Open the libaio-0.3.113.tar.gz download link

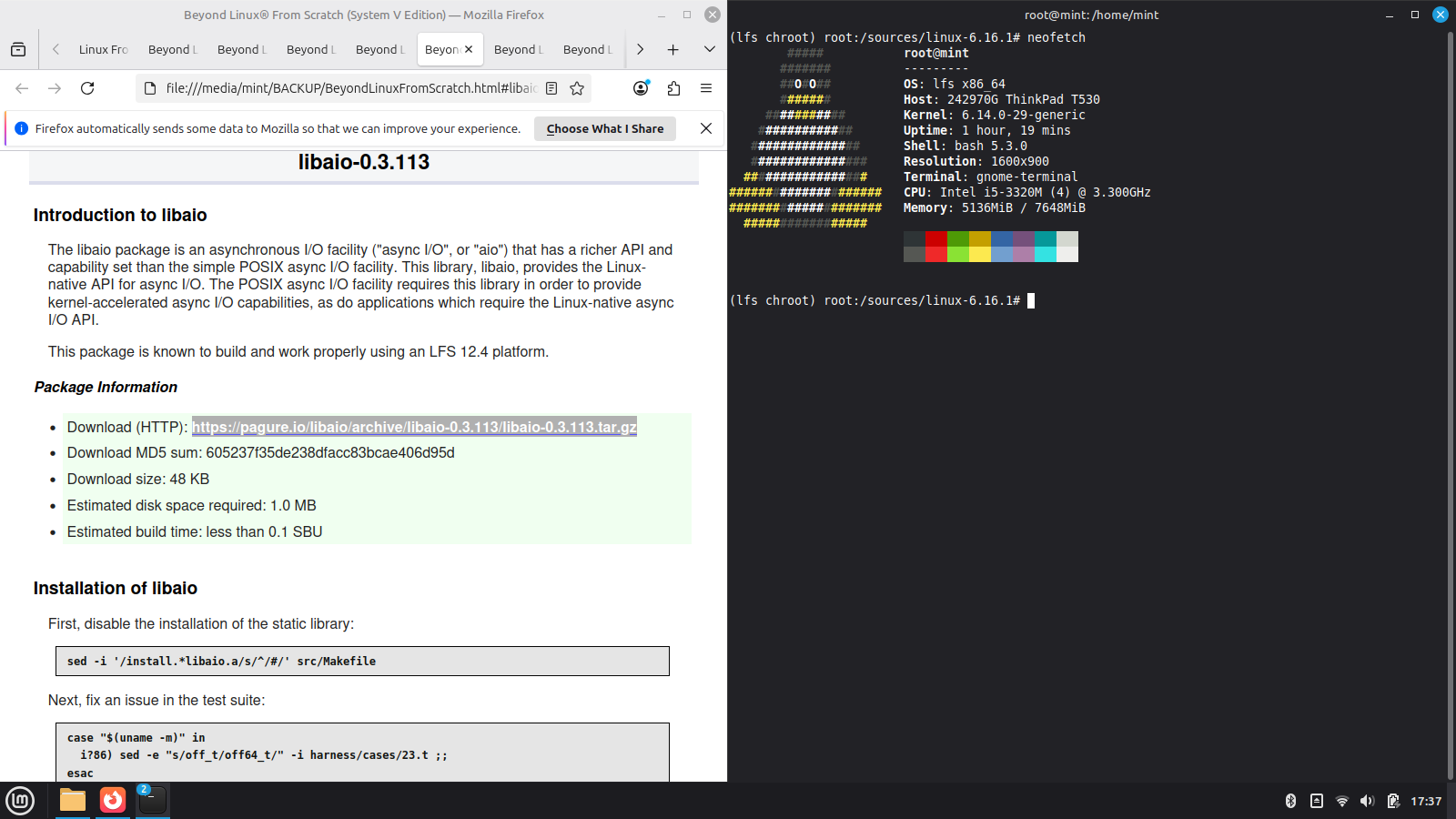[414, 427]
